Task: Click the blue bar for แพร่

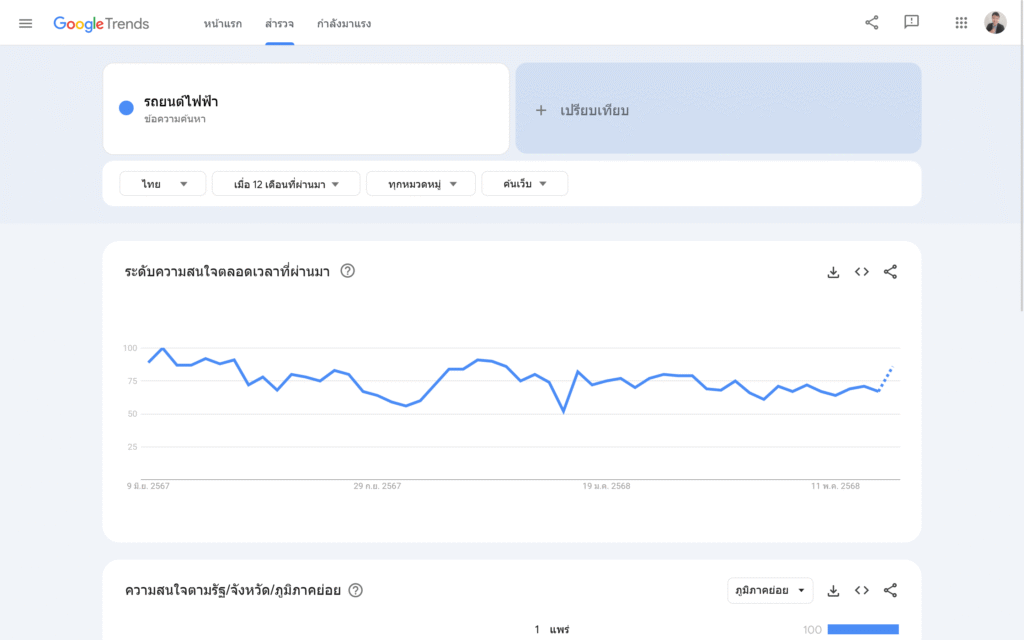Action: pos(863,630)
